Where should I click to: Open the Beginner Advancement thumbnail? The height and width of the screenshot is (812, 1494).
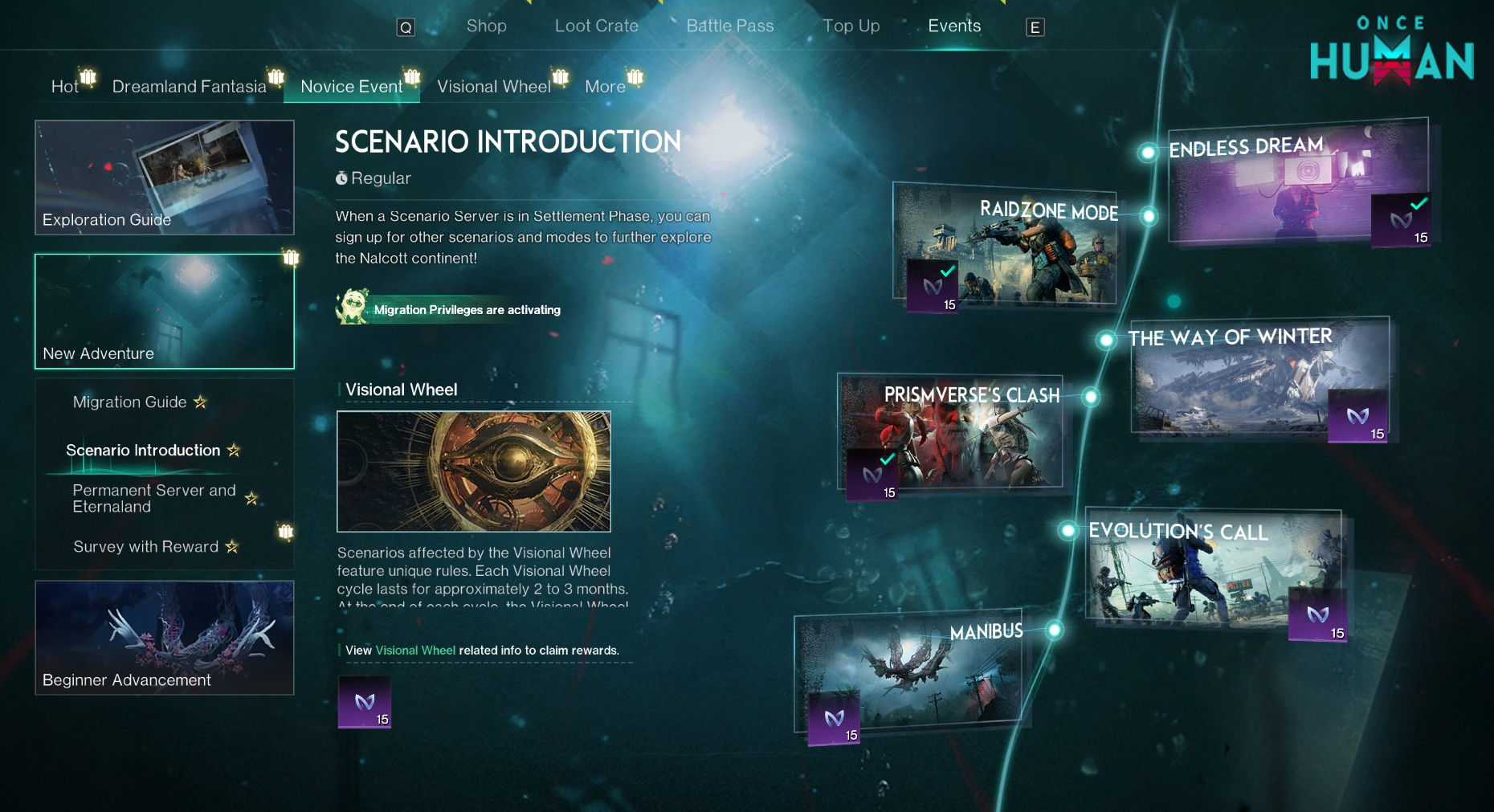pos(165,638)
